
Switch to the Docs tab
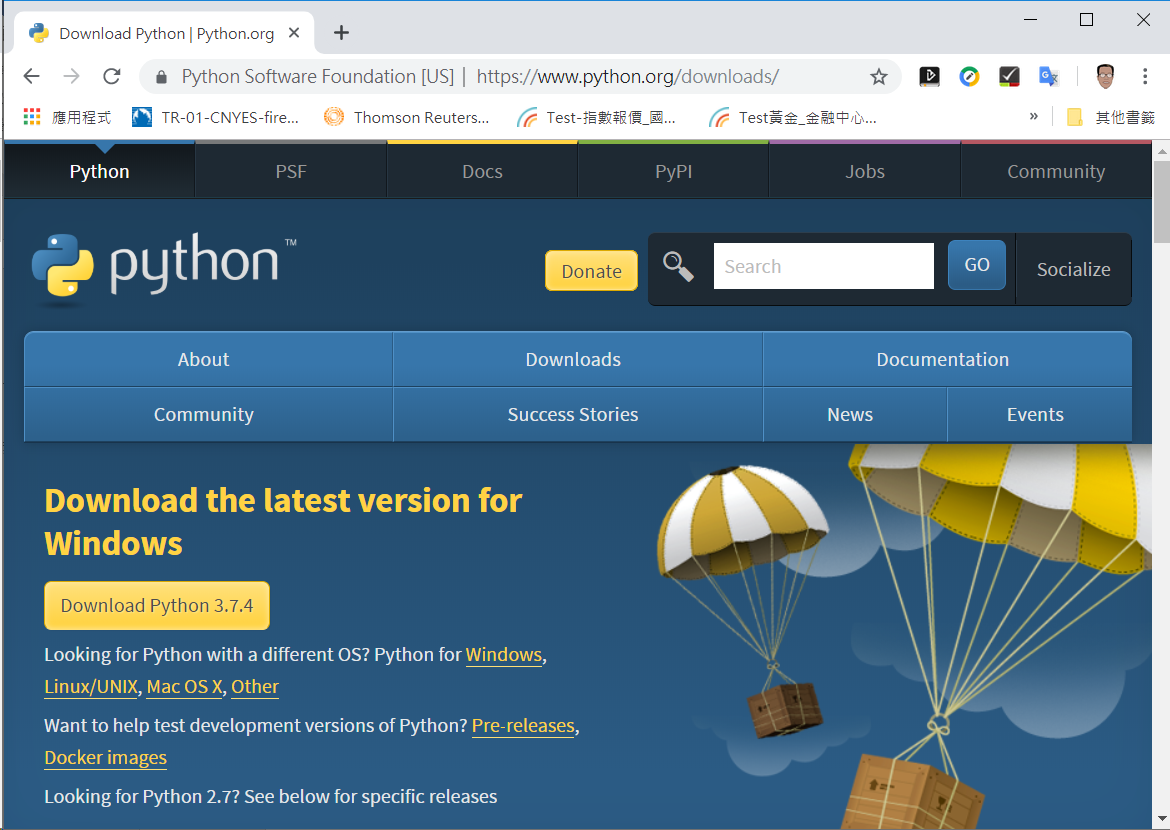click(x=483, y=171)
